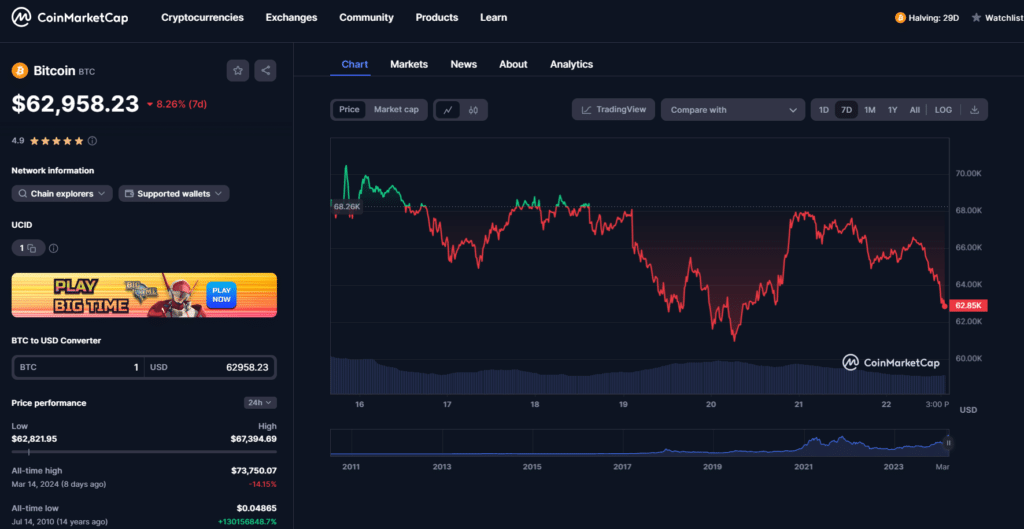Click the 24h high $67,394.69 value
Screen dimensions: 1024x529
pos(253,438)
